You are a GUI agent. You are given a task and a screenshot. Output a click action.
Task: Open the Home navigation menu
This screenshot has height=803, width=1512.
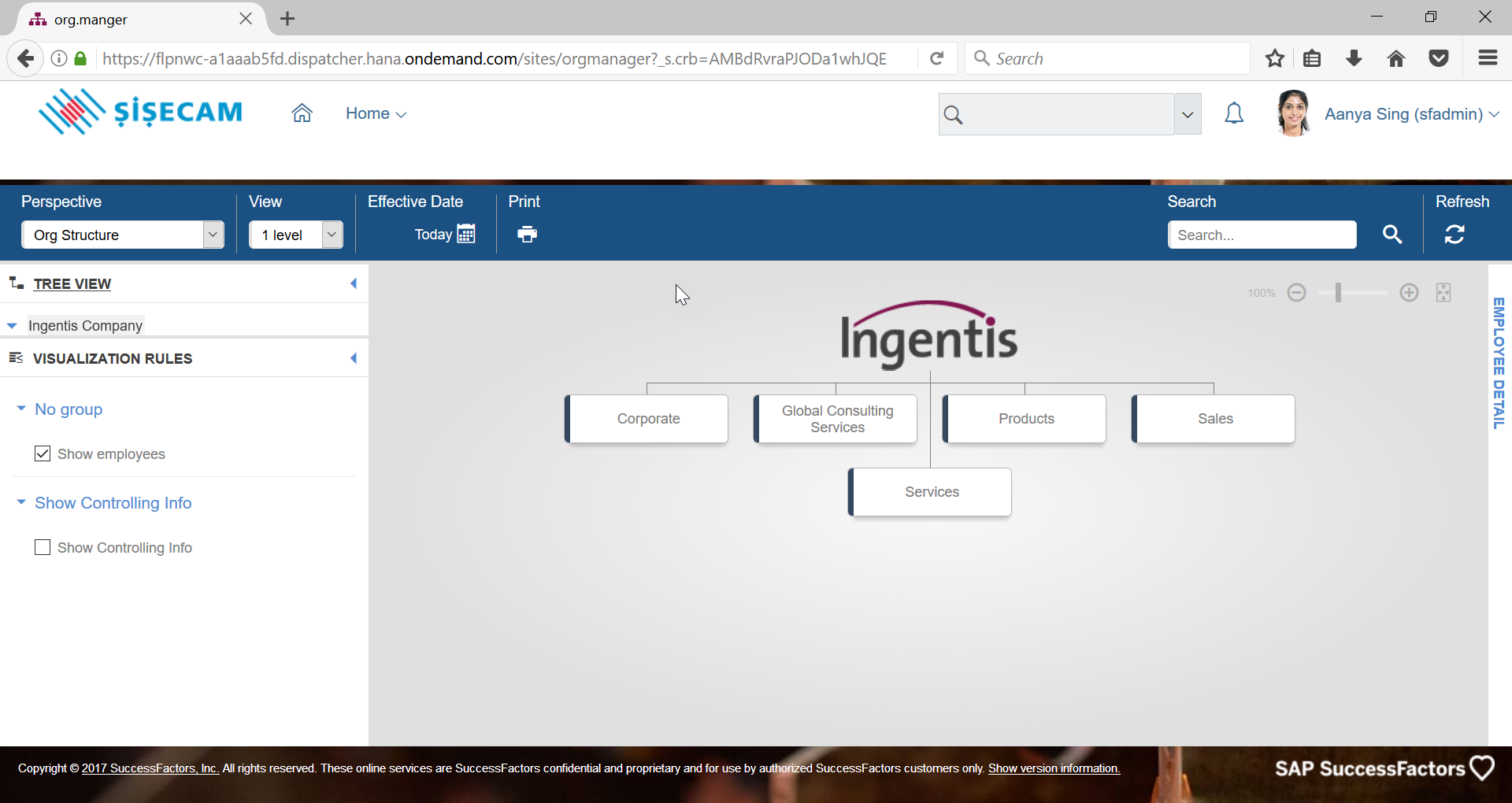click(376, 113)
